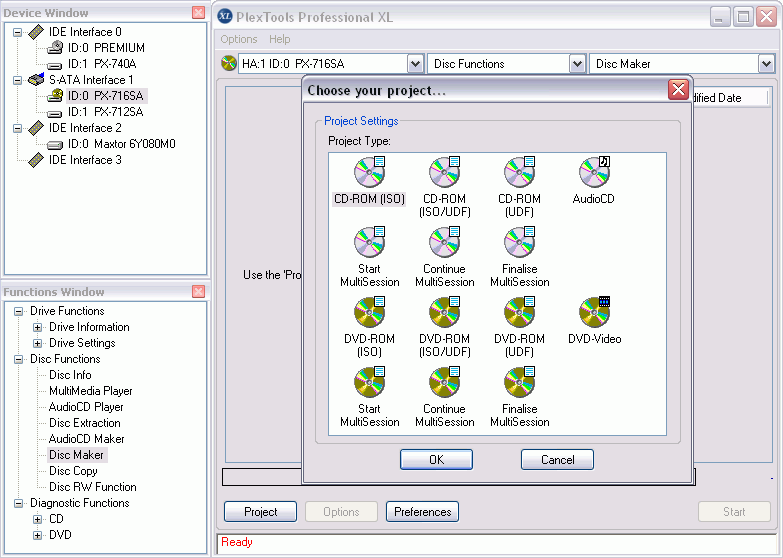Click the PlexTools XL title bar logo
The width and height of the screenshot is (783, 558).
[x=225, y=16]
